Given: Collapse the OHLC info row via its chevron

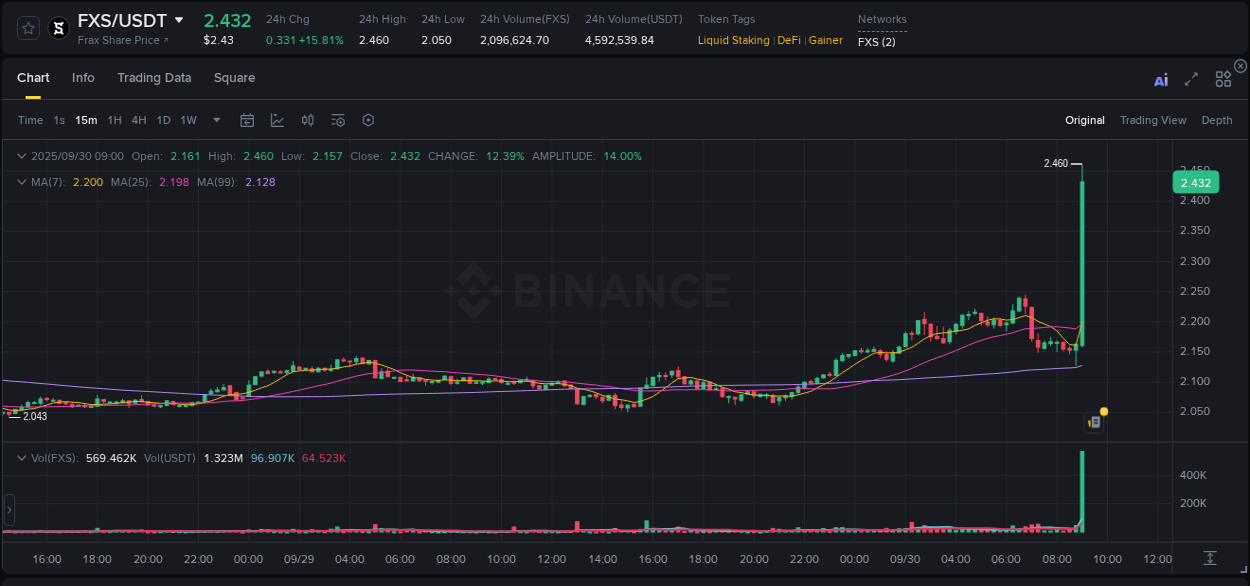Looking at the screenshot, I should (x=22, y=156).
